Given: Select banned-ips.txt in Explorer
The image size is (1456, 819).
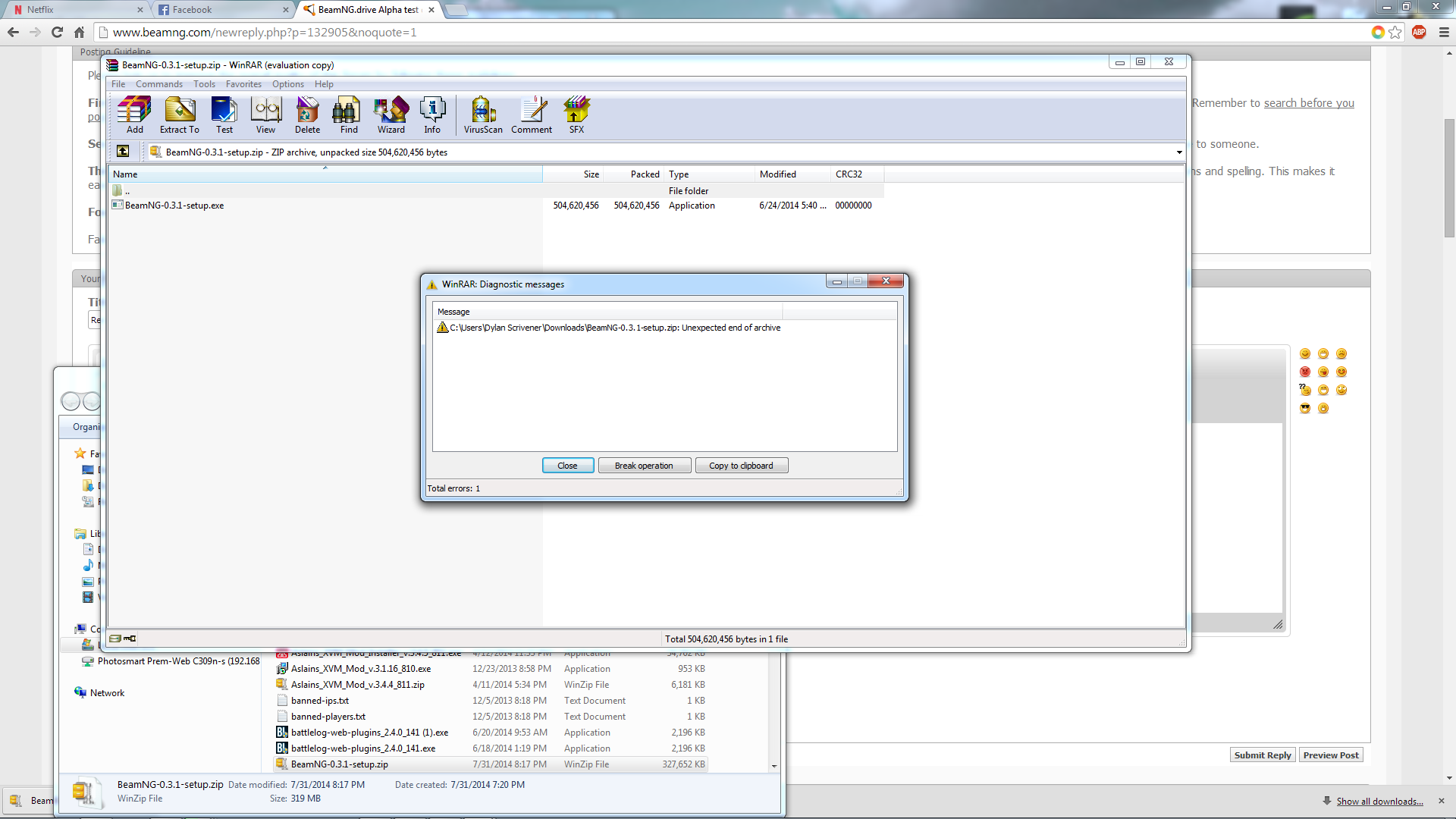Looking at the screenshot, I should (320, 701).
